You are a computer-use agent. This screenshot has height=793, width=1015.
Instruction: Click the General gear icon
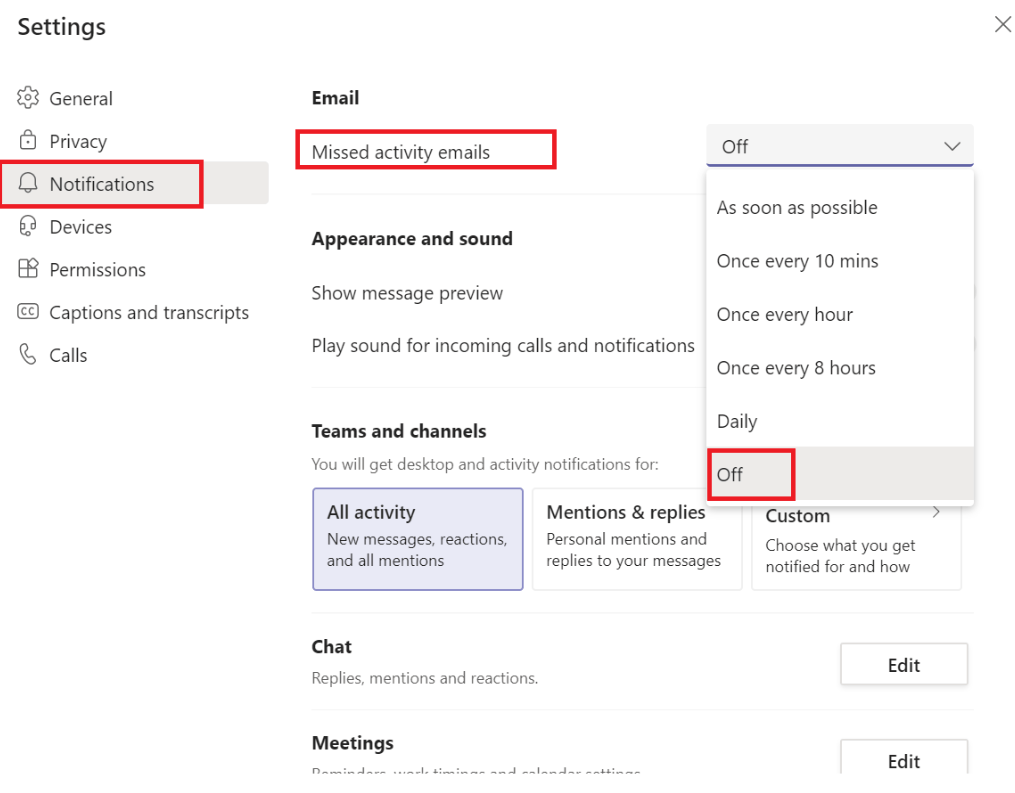[x=28, y=98]
